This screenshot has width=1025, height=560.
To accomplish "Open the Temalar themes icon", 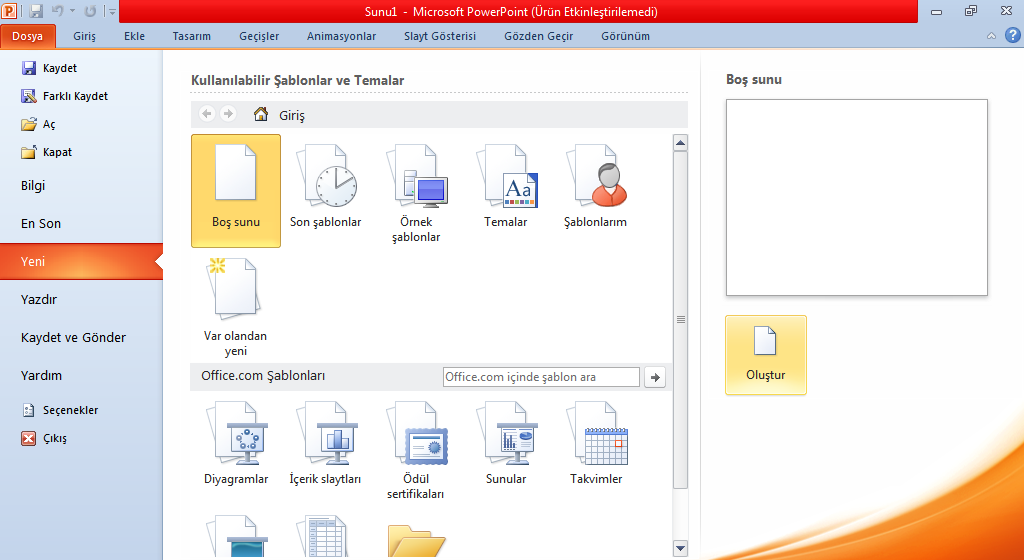I will (x=506, y=188).
